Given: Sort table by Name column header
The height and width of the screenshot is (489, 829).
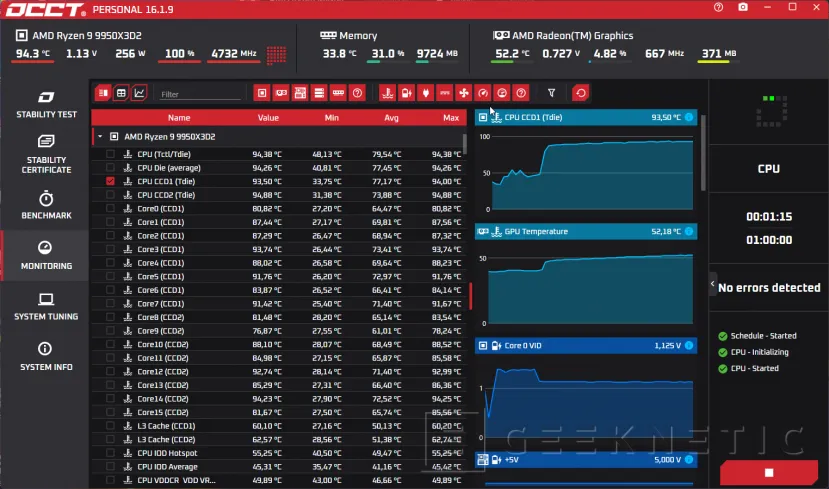Looking at the screenshot, I should [179, 117].
